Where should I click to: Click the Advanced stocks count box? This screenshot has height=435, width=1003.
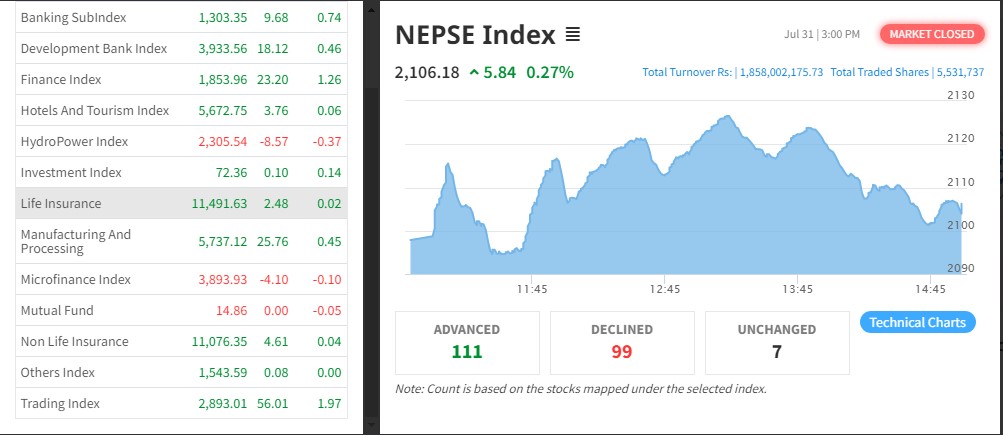(467, 342)
